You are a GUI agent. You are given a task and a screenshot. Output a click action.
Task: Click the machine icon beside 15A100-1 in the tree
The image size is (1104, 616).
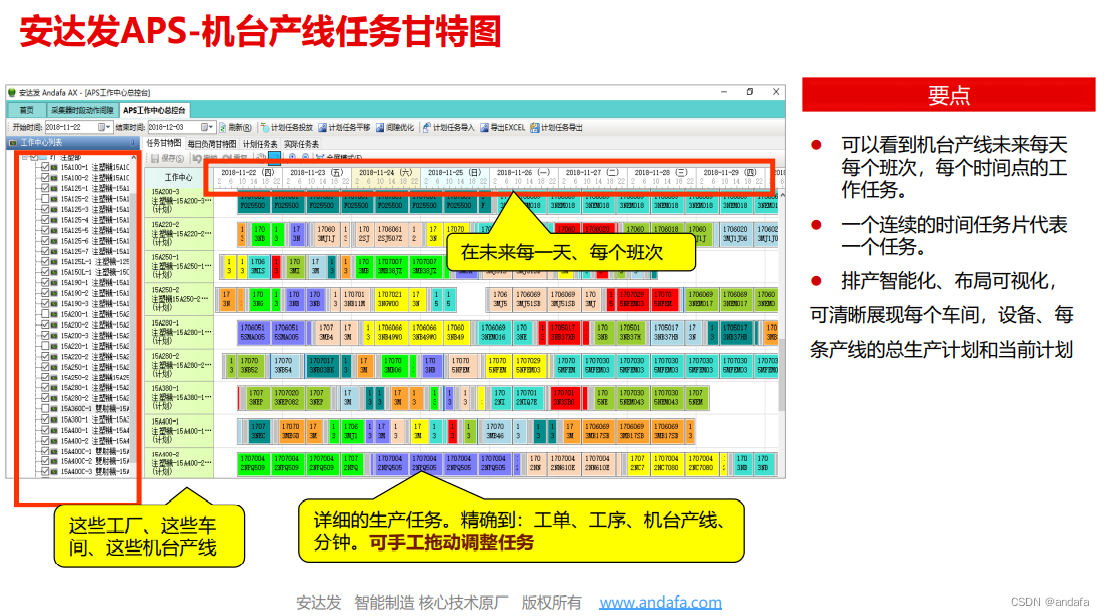click(54, 168)
